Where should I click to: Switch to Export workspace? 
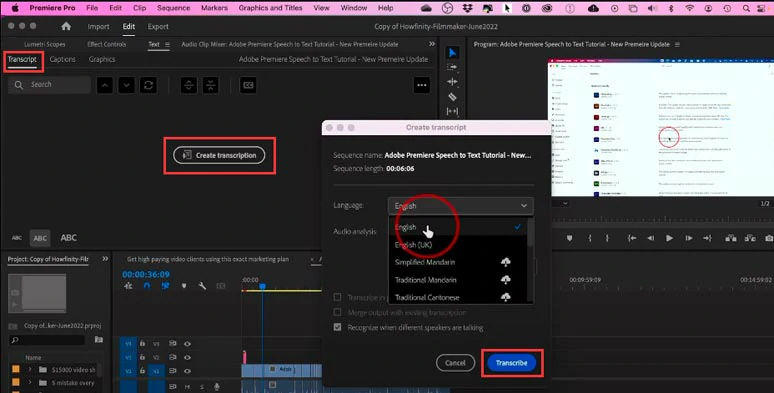[x=158, y=27]
